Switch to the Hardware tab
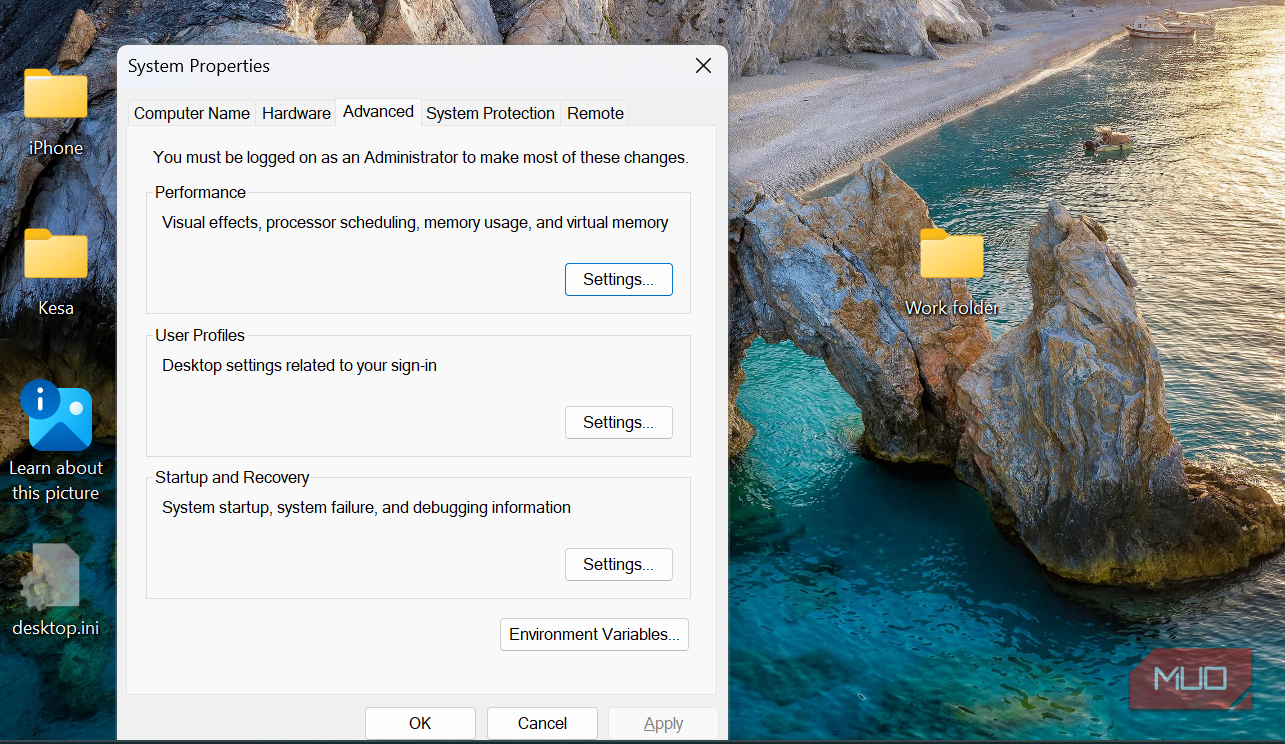 click(x=296, y=113)
